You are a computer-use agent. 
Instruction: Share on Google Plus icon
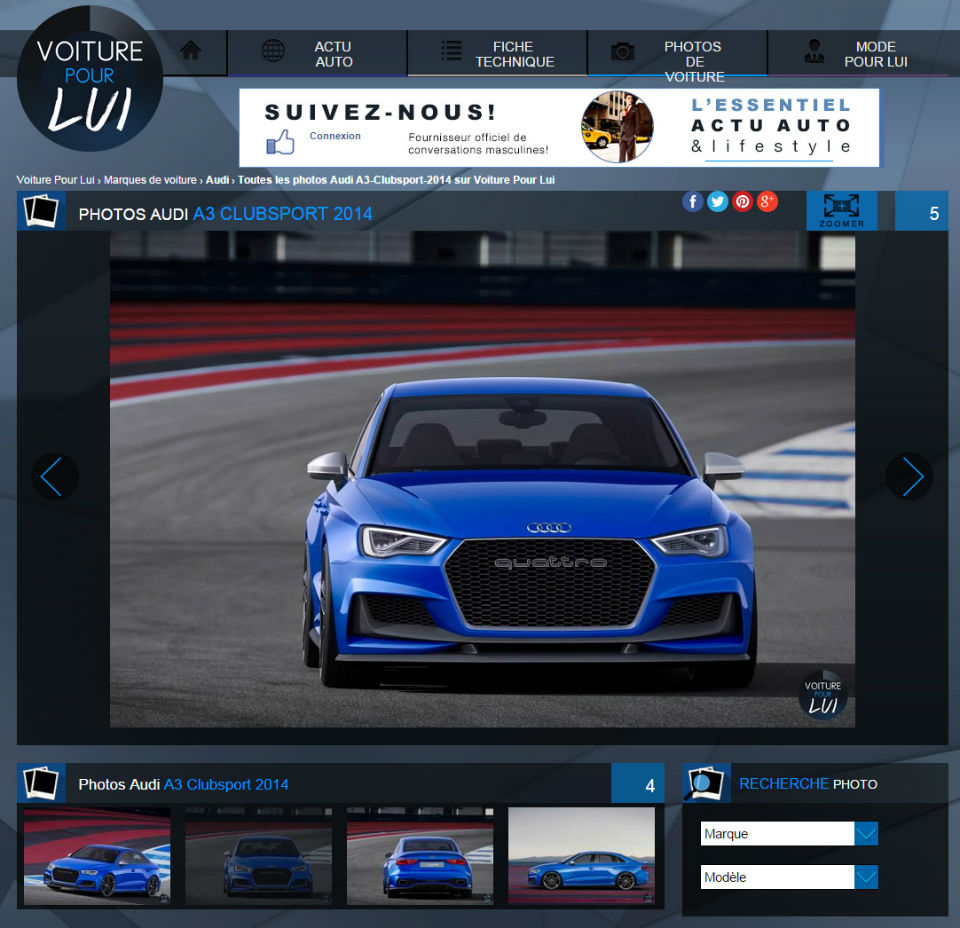(x=767, y=201)
